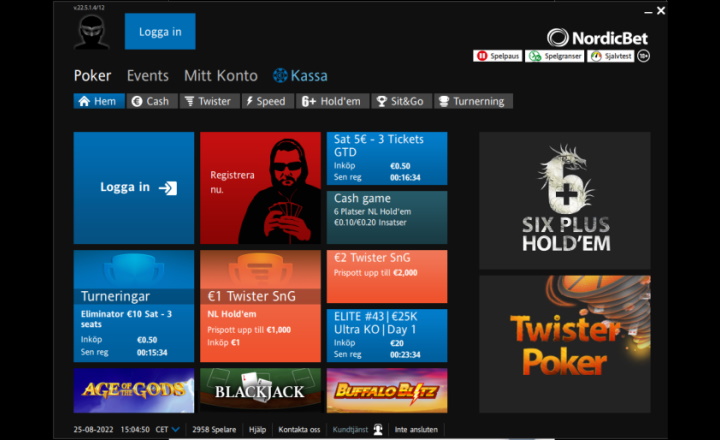Click the customer service agent icon
720x440 pixels.
point(378,429)
